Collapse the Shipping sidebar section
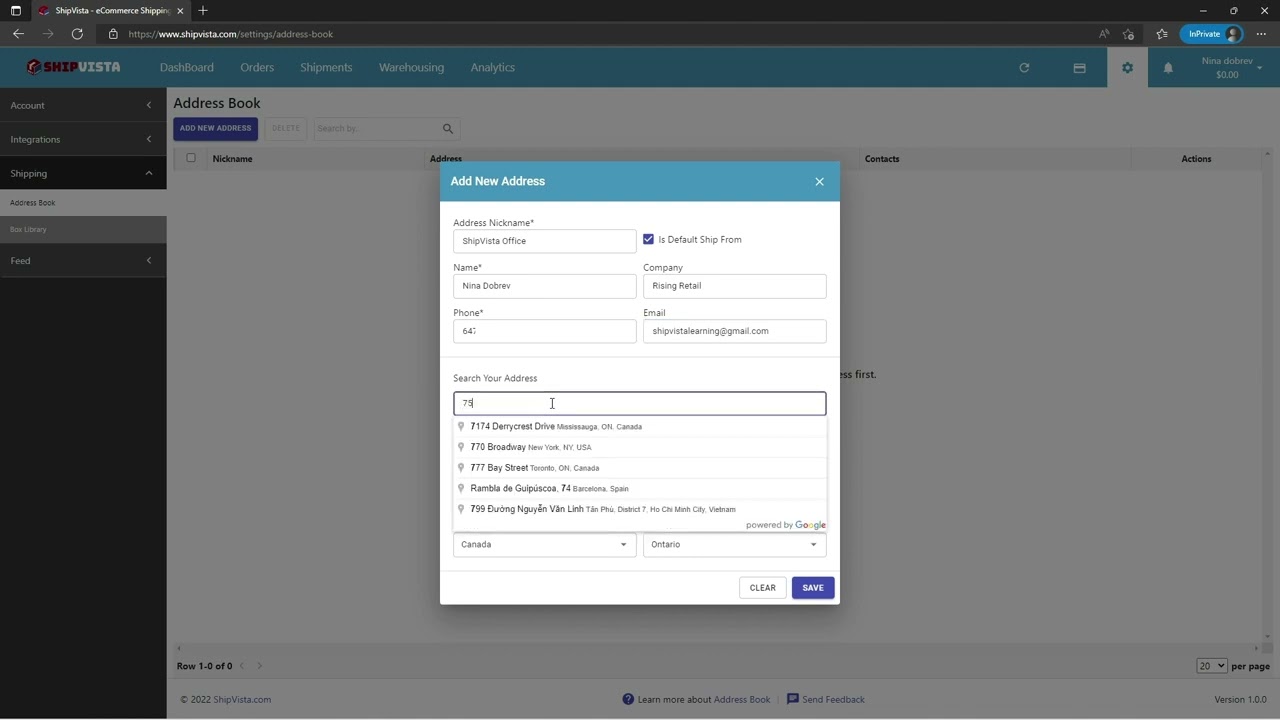Screen dimensions: 1280x720 tap(83, 173)
